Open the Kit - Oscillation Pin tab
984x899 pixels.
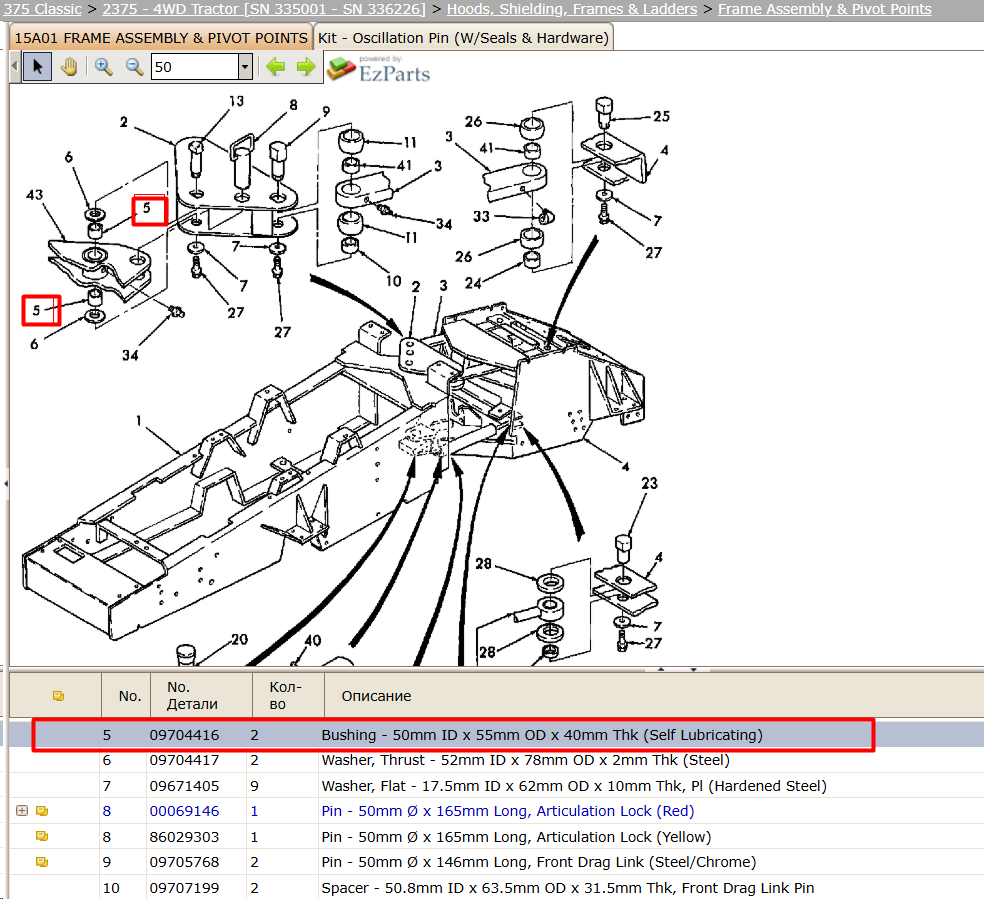[463, 38]
